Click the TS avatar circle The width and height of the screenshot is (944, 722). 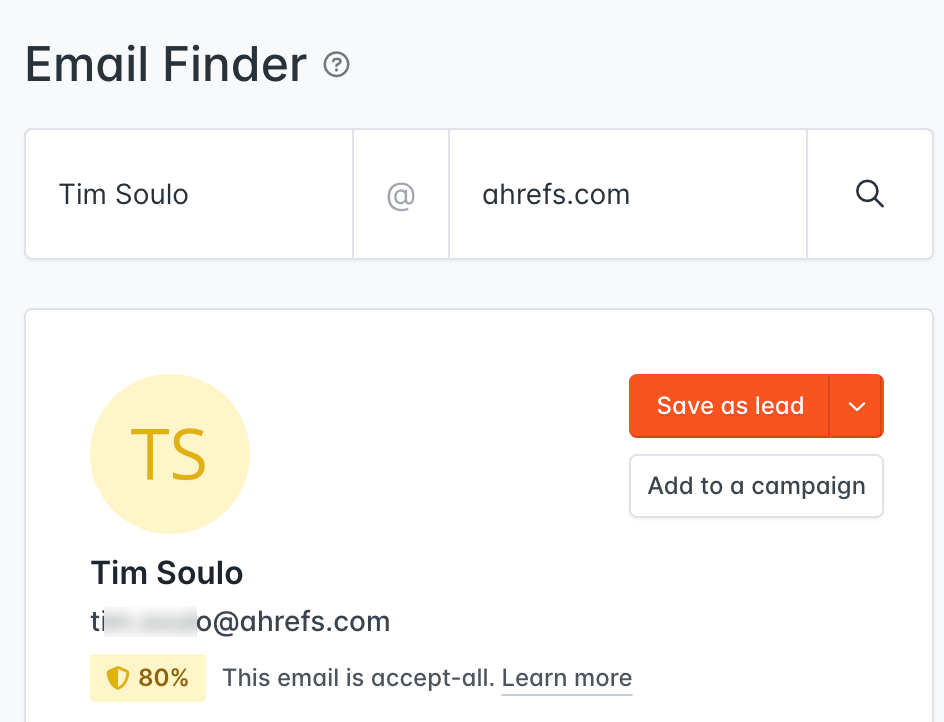(169, 453)
